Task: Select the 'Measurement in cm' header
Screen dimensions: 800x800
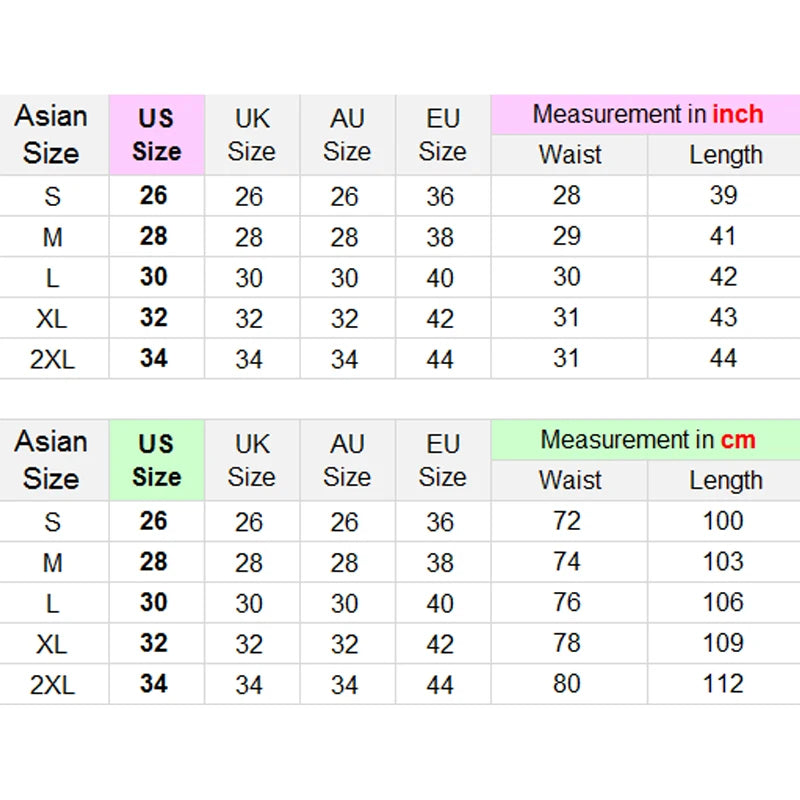Action: point(646,440)
